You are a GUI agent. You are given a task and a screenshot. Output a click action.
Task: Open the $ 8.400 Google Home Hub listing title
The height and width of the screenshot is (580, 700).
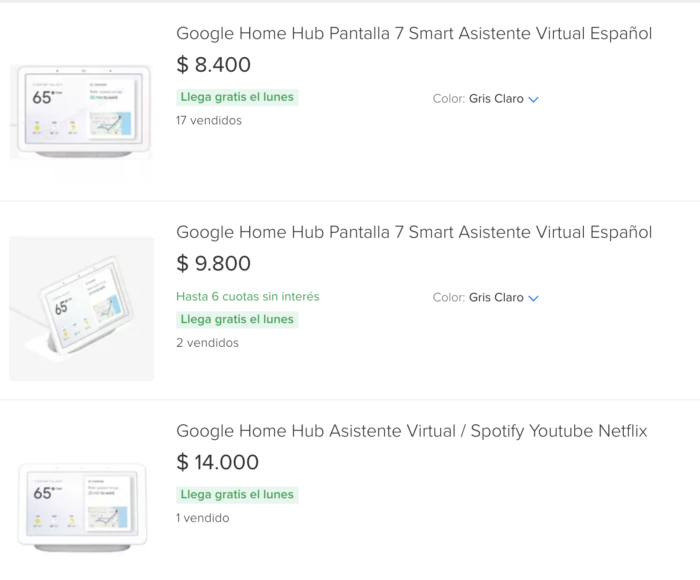tap(414, 34)
